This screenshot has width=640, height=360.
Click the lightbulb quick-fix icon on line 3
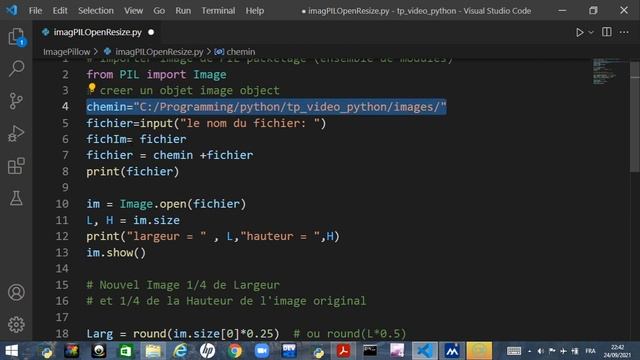(91, 88)
